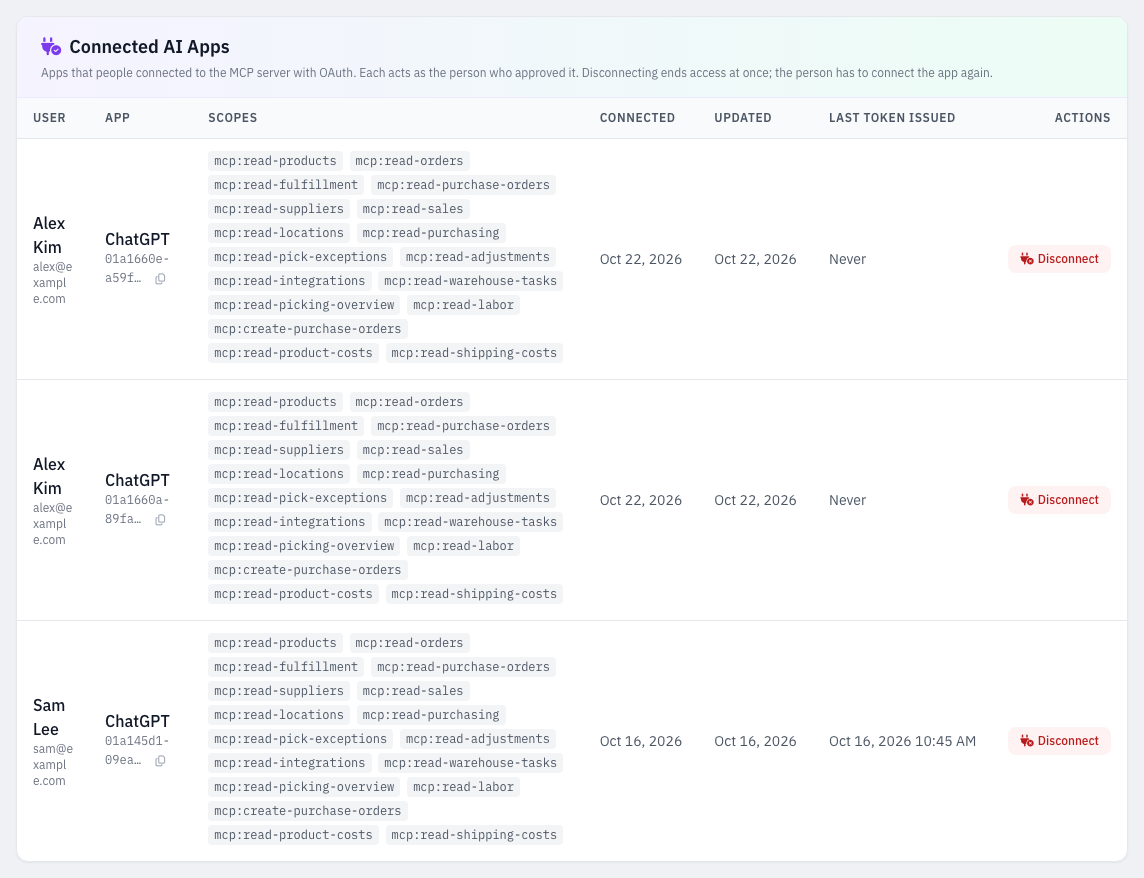Screen dimensions: 1144x878
Task: Click the mcp:read-integrations tag in the 01a1660a row
Action: pos(290,522)
